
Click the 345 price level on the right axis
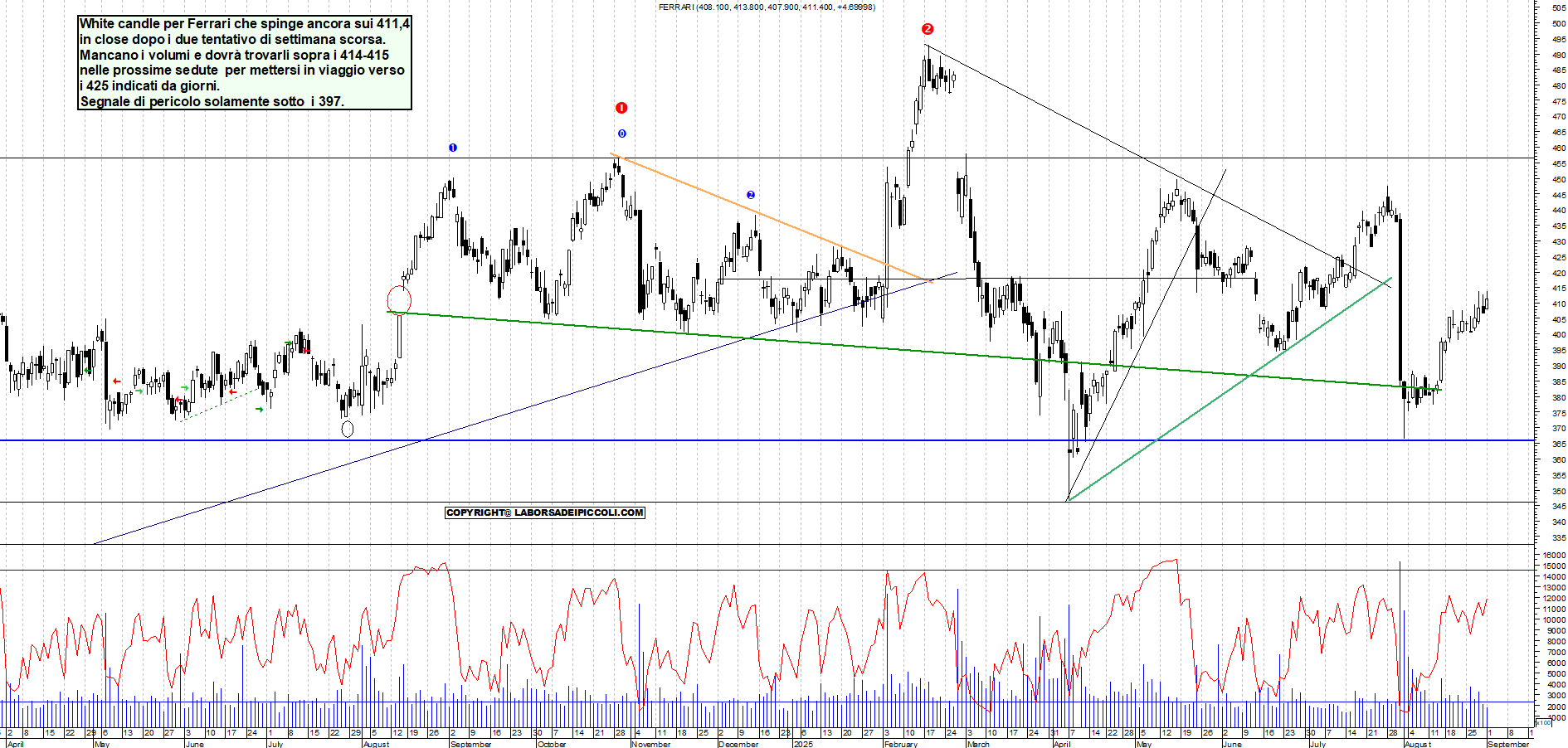pos(1559,507)
